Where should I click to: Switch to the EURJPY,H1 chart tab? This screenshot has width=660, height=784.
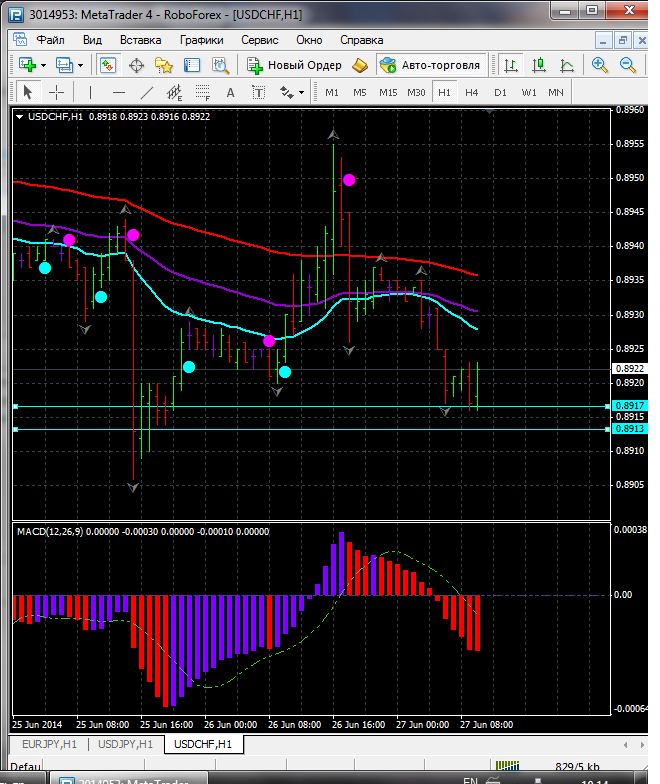[49, 744]
